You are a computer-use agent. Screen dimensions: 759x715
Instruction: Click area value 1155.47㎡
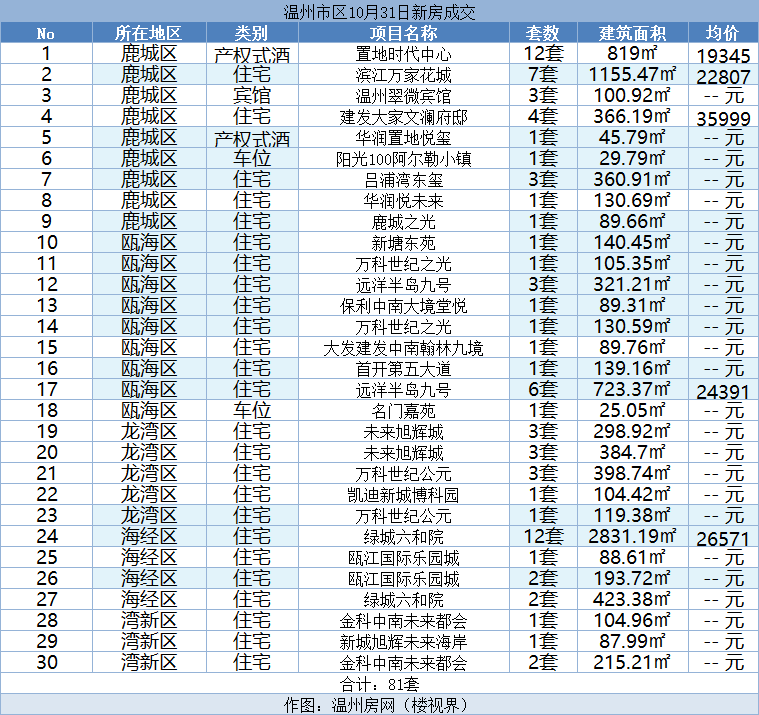coord(632,75)
